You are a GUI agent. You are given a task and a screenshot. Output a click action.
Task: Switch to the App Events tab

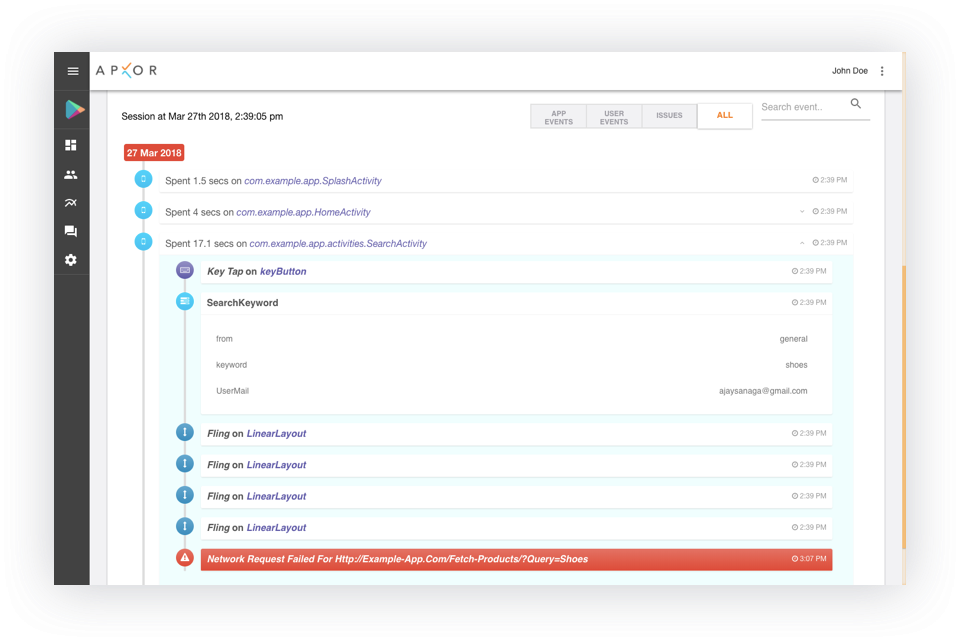(x=558, y=117)
